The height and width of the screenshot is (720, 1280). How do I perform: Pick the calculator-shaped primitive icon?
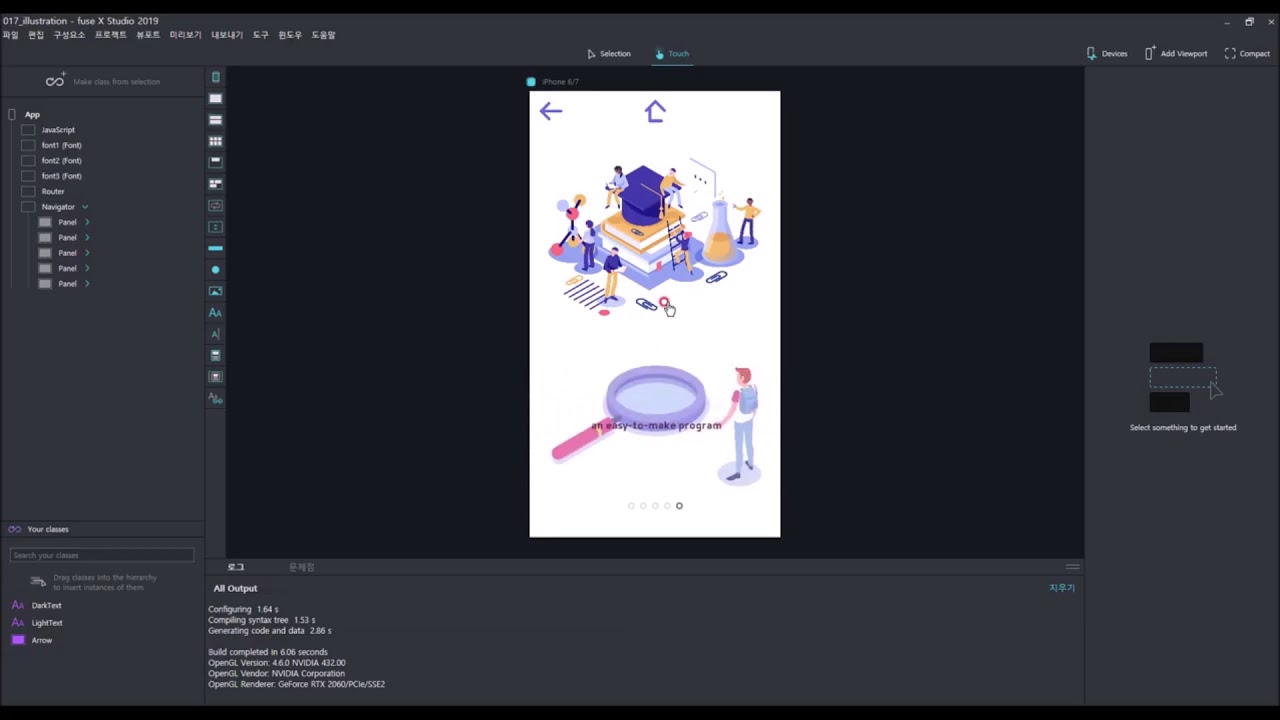point(215,355)
